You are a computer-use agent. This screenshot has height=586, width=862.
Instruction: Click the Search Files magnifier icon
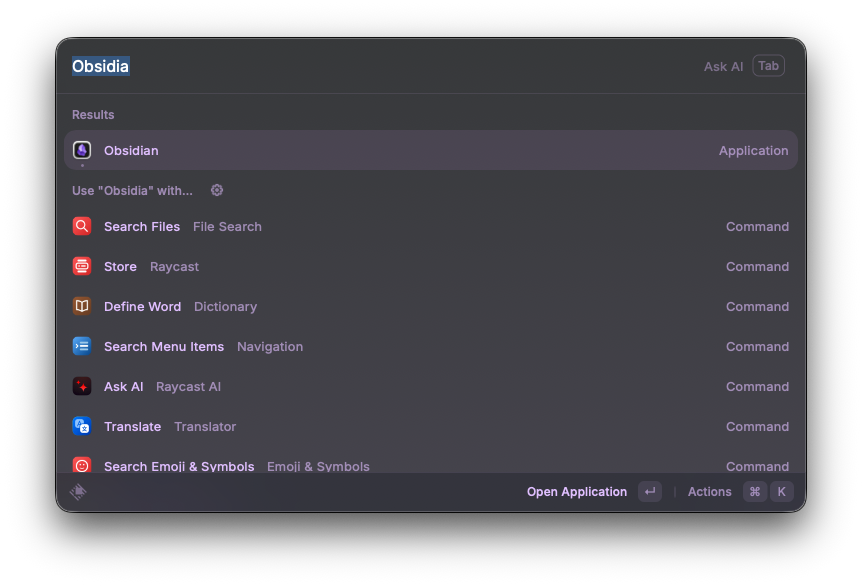coord(82,227)
